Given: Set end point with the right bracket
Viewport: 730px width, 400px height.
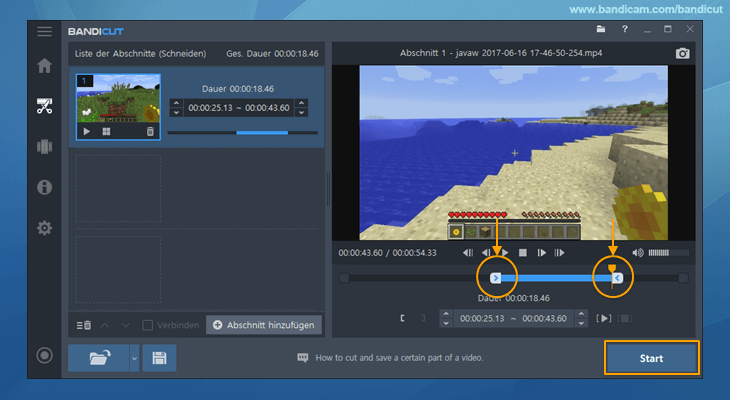Looking at the screenshot, I should point(423,319).
